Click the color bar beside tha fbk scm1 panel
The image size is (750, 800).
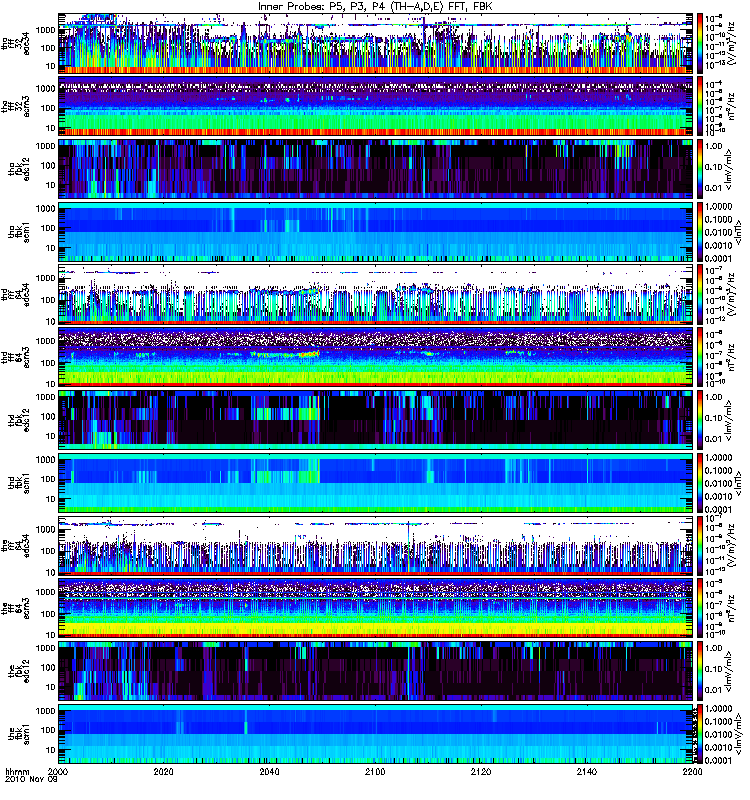[700, 231]
